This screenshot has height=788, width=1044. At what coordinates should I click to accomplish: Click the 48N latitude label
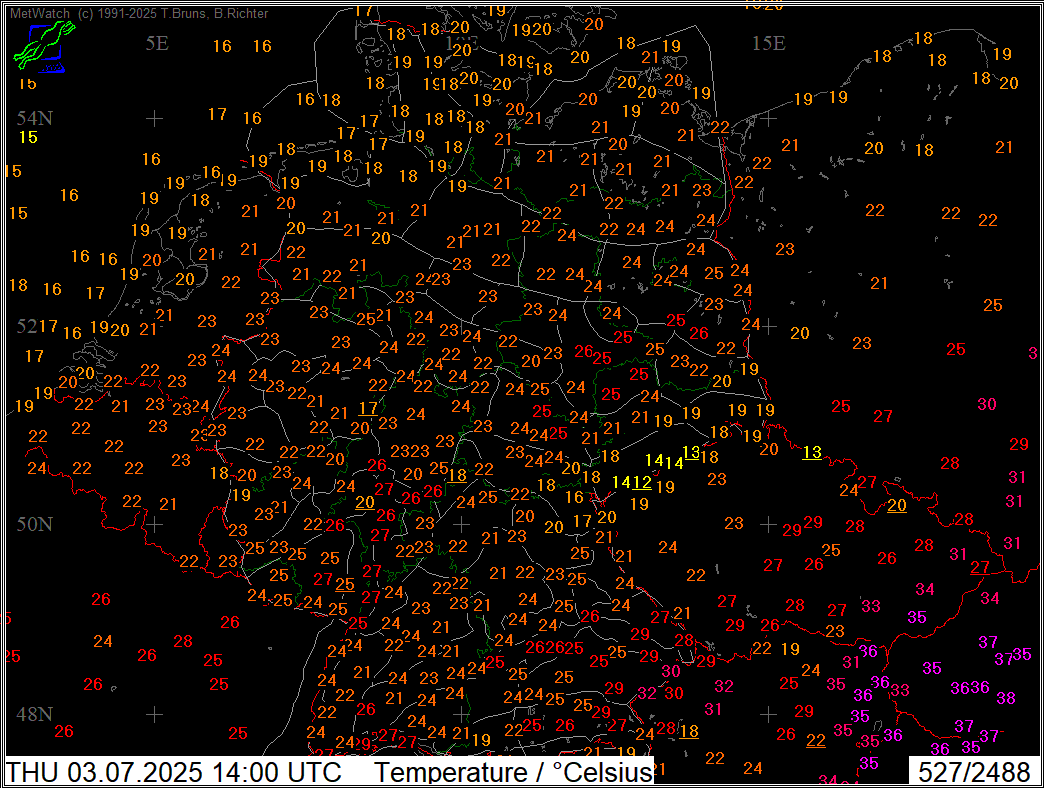pyautogui.click(x=35, y=714)
